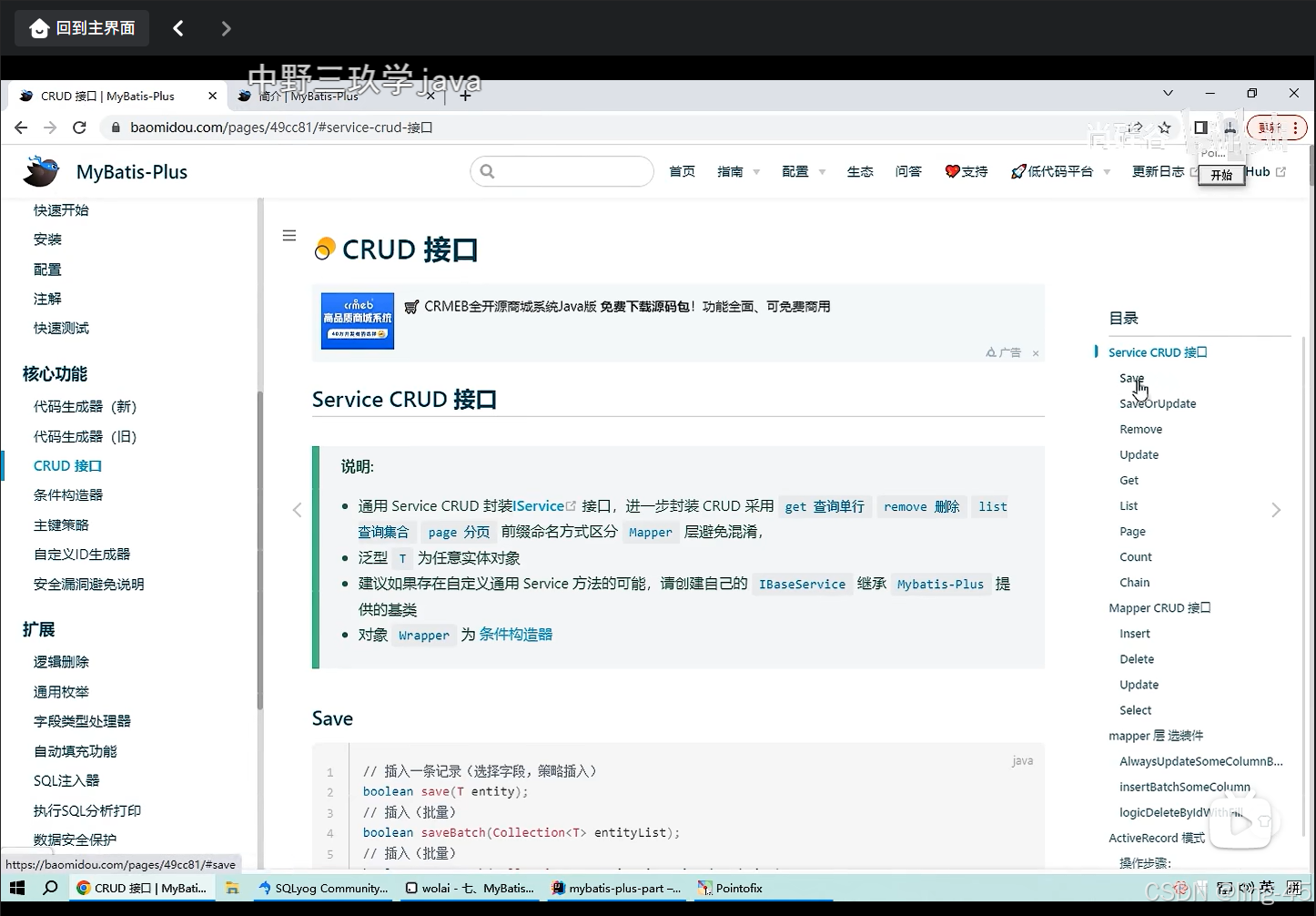Click the 开始 button in Pointofix popup
1316x916 pixels.
(x=1221, y=175)
